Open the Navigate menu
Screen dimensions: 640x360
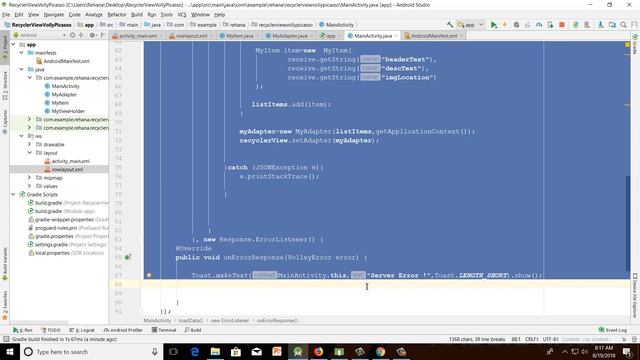pos(53,14)
